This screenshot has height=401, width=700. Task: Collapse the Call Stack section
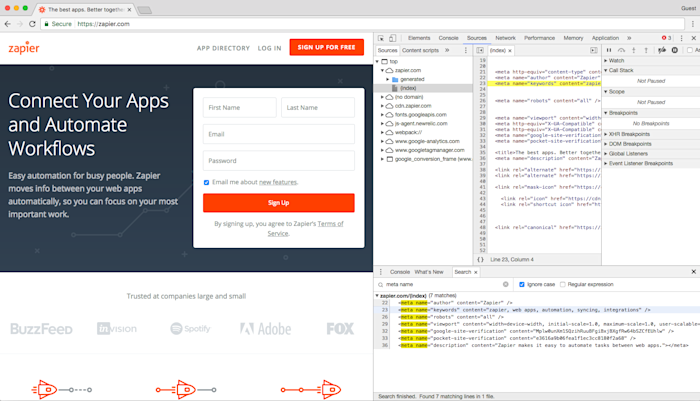606,71
